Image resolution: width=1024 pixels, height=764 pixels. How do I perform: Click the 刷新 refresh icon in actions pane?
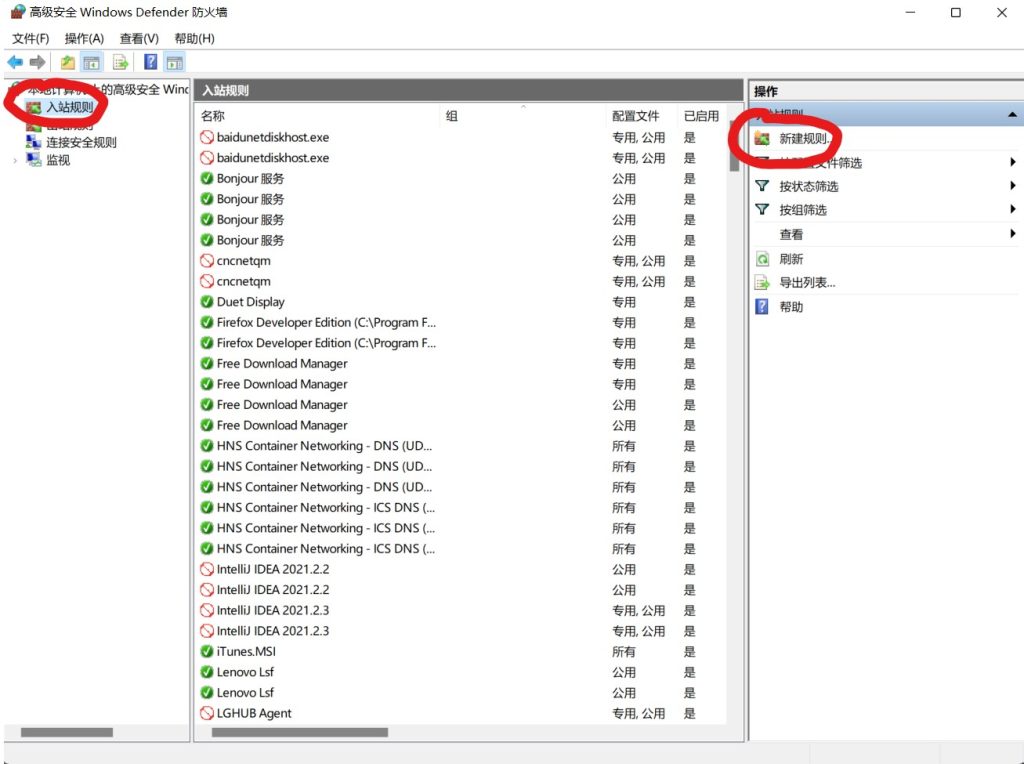point(762,259)
